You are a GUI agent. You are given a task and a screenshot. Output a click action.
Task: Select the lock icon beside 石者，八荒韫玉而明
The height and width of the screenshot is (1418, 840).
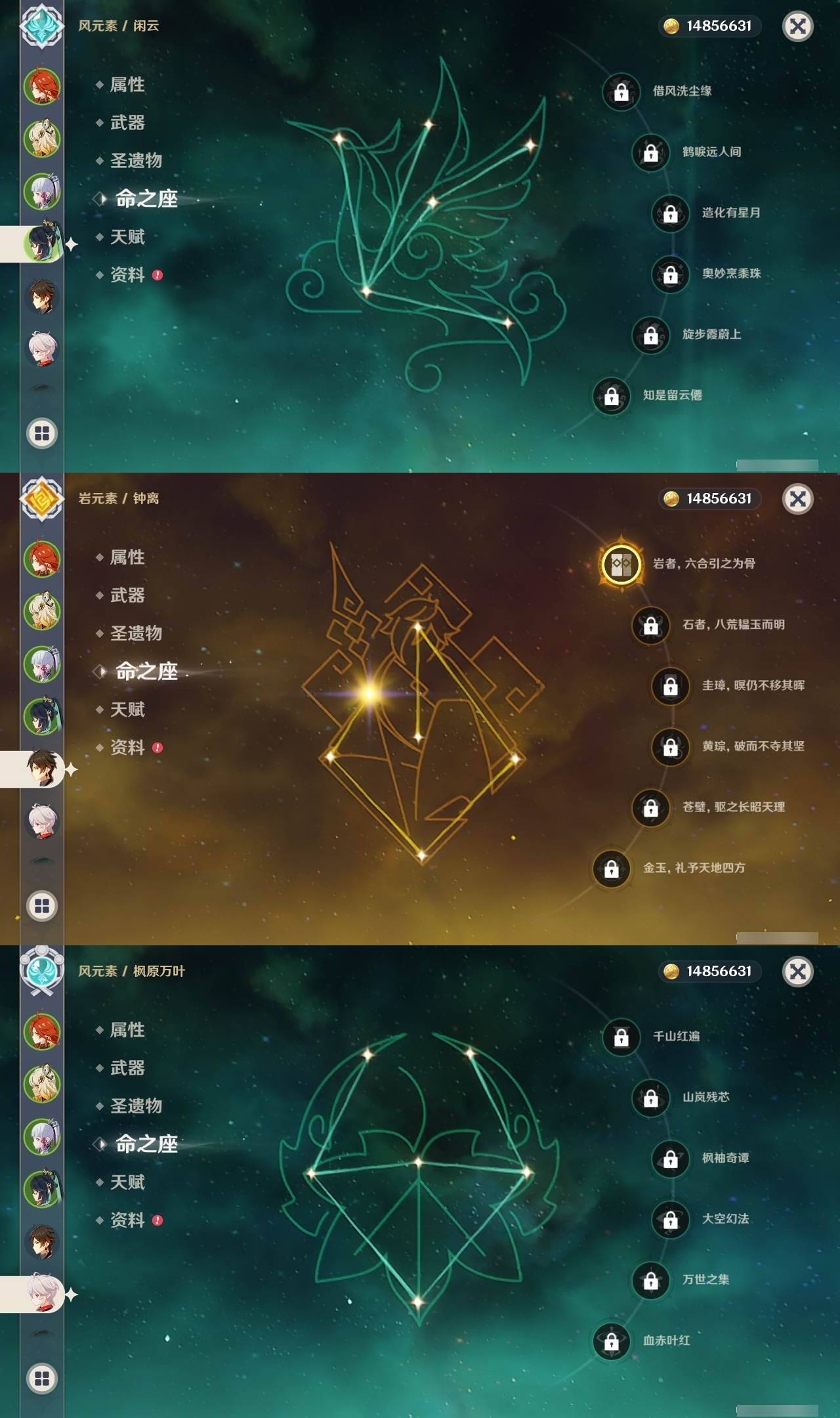(x=650, y=625)
